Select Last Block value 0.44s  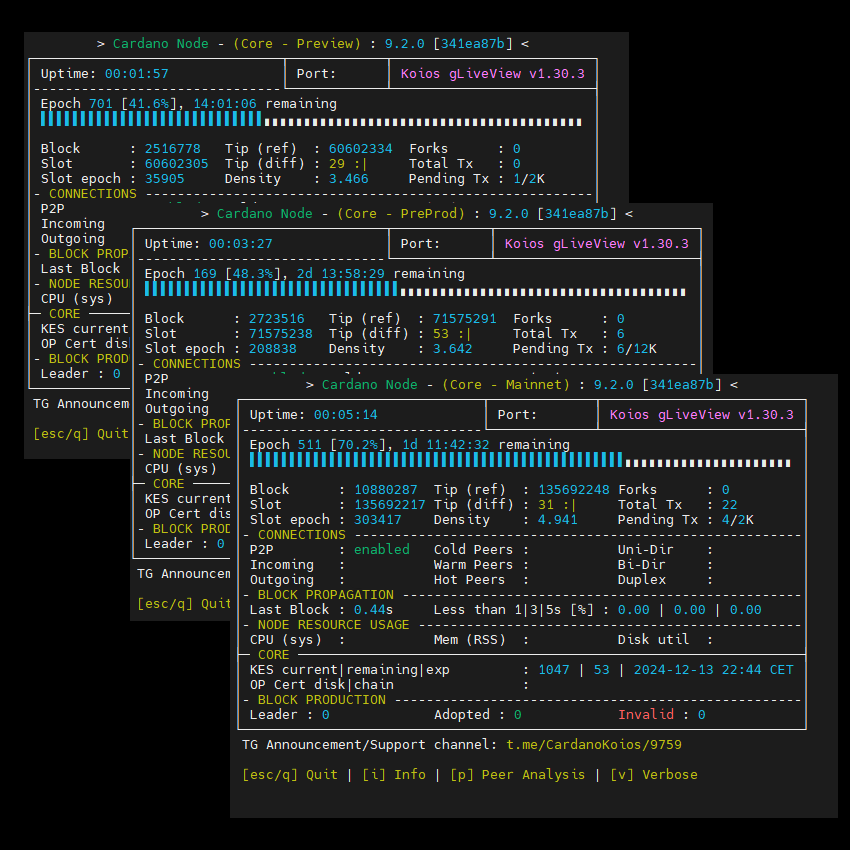coord(374,610)
